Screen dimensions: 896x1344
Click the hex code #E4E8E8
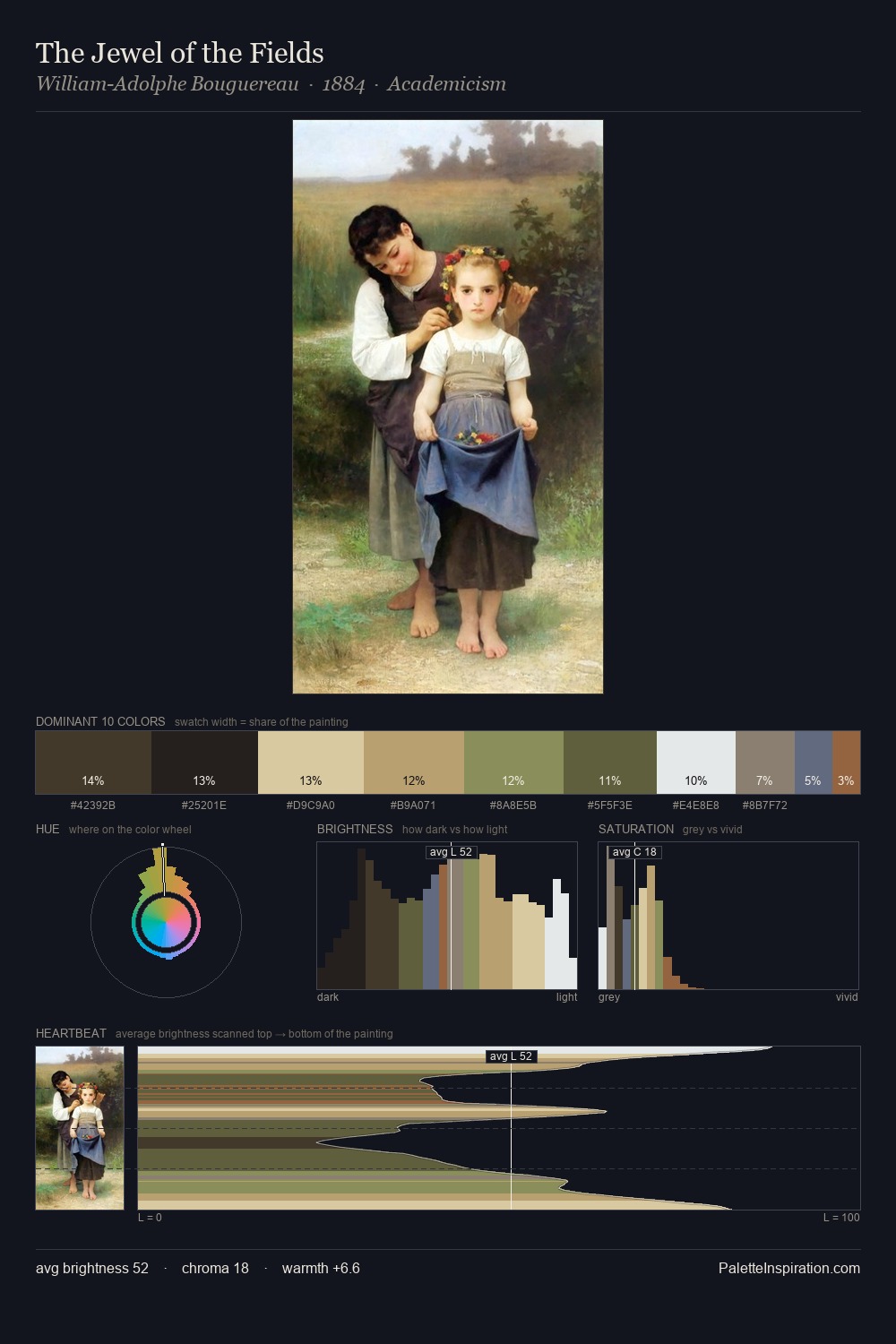point(696,806)
